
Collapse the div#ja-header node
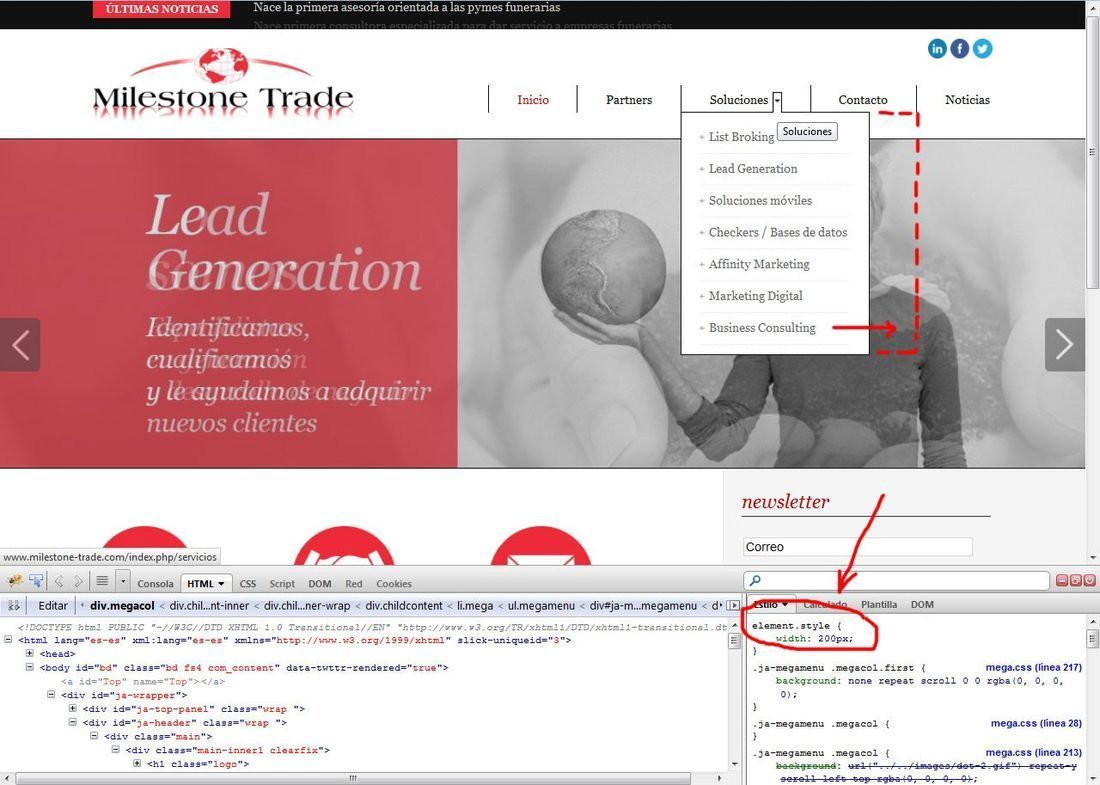[72, 722]
